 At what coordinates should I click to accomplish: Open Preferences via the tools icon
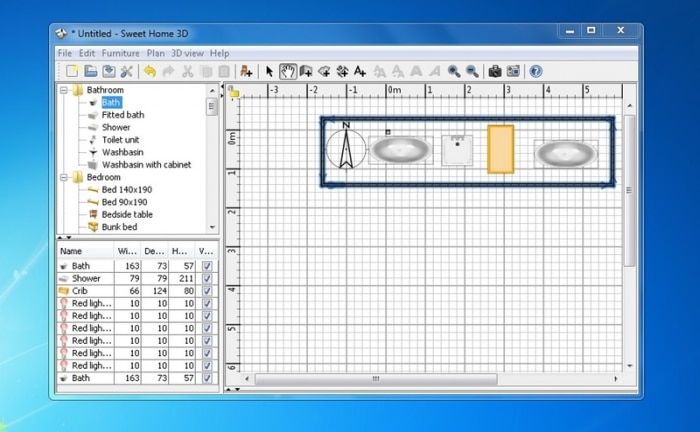127,71
